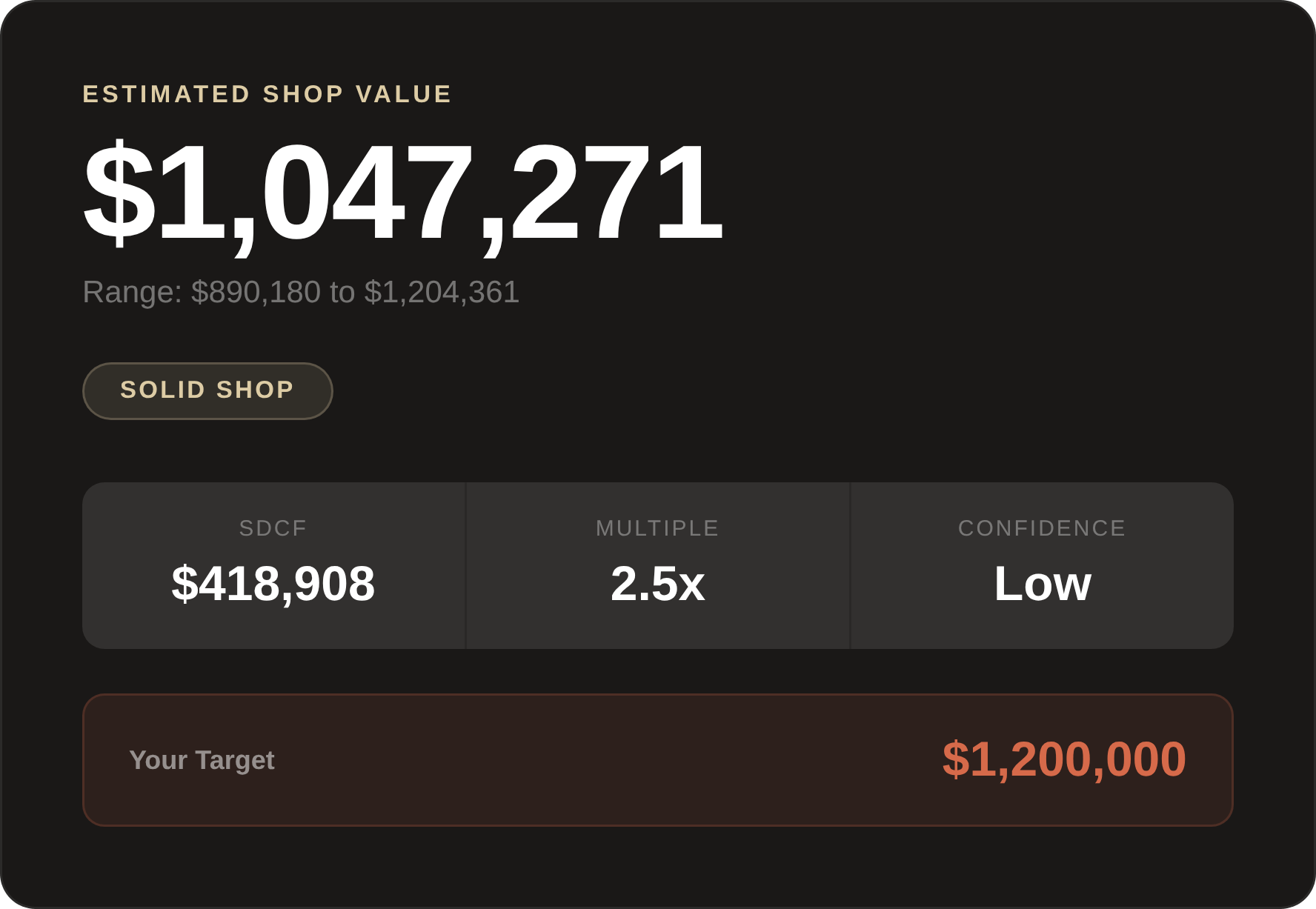Select the $1,200,000 target amount
This screenshot has height=909, width=1316.
[x=1064, y=759]
